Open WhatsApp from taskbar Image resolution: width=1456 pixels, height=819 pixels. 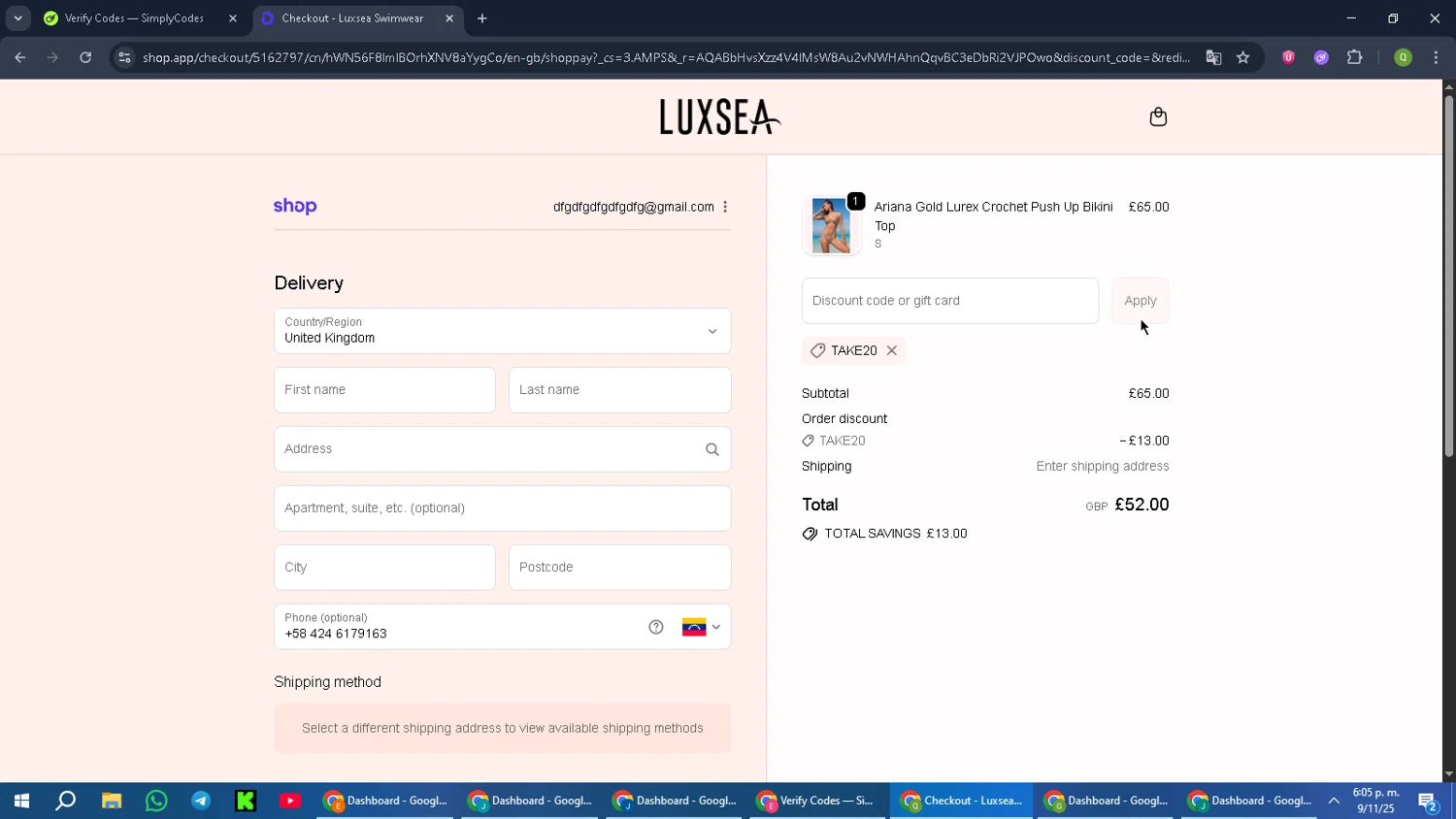[156, 801]
